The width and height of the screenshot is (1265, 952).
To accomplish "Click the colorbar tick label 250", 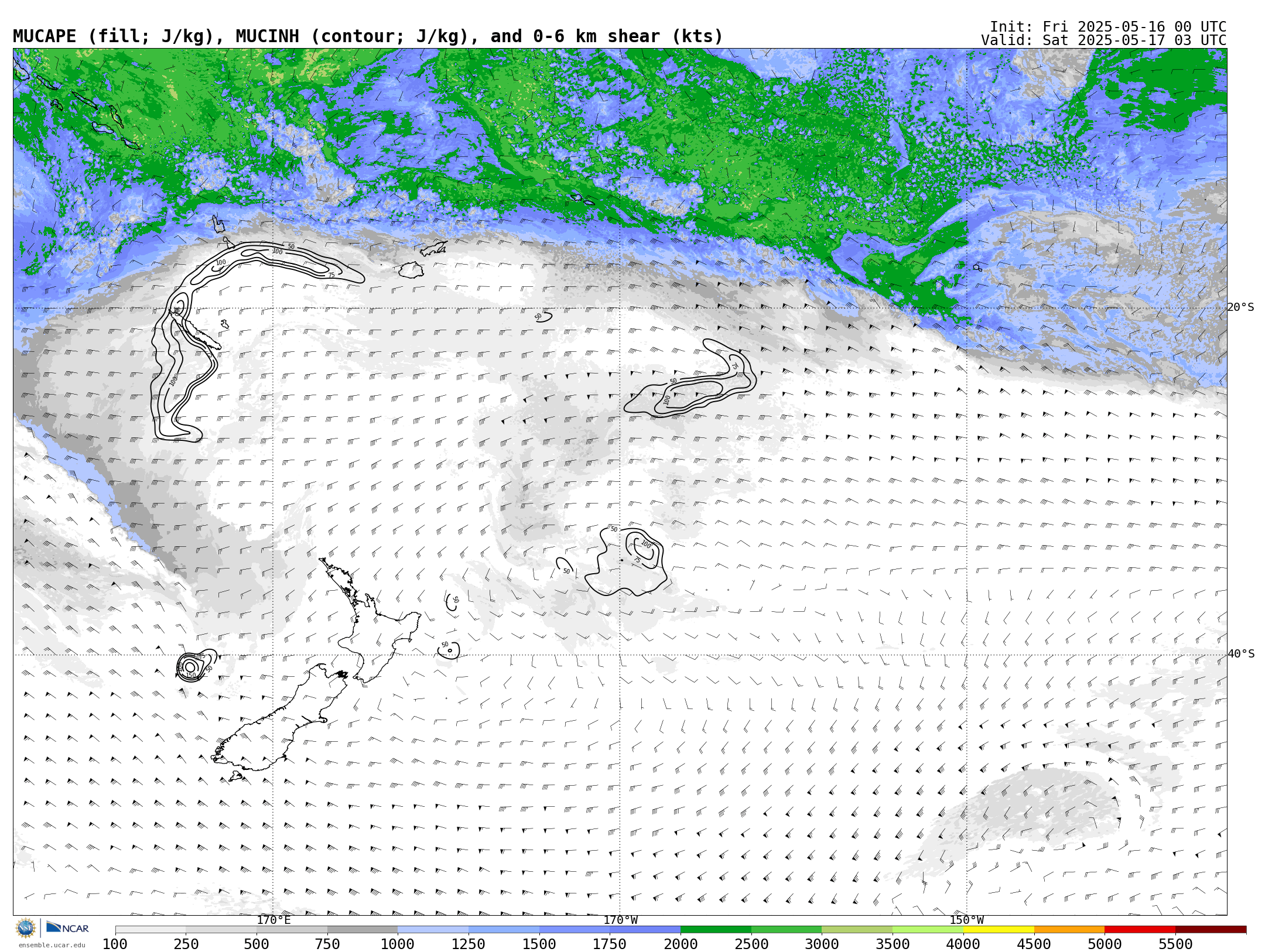I will 186,944.
